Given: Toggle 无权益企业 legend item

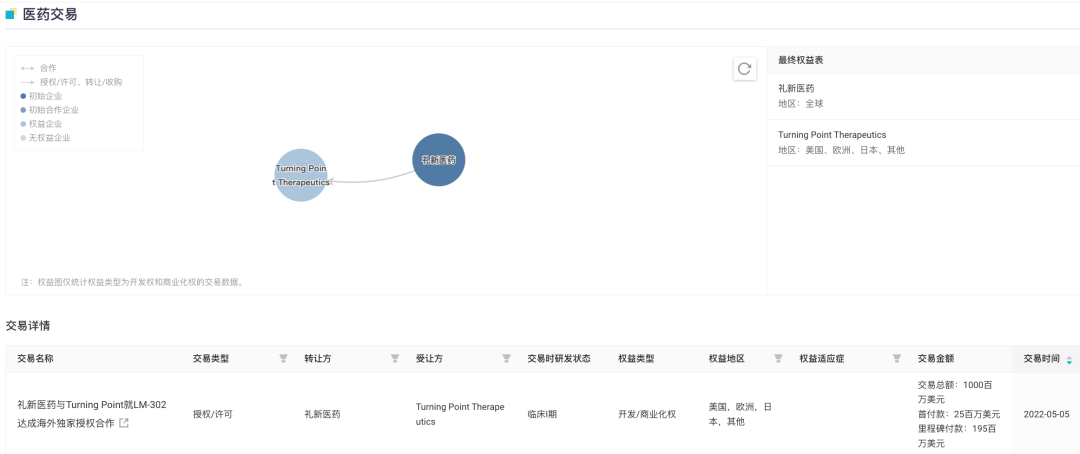Looking at the screenshot, I should pyautogui.click(x=45, y=138).
